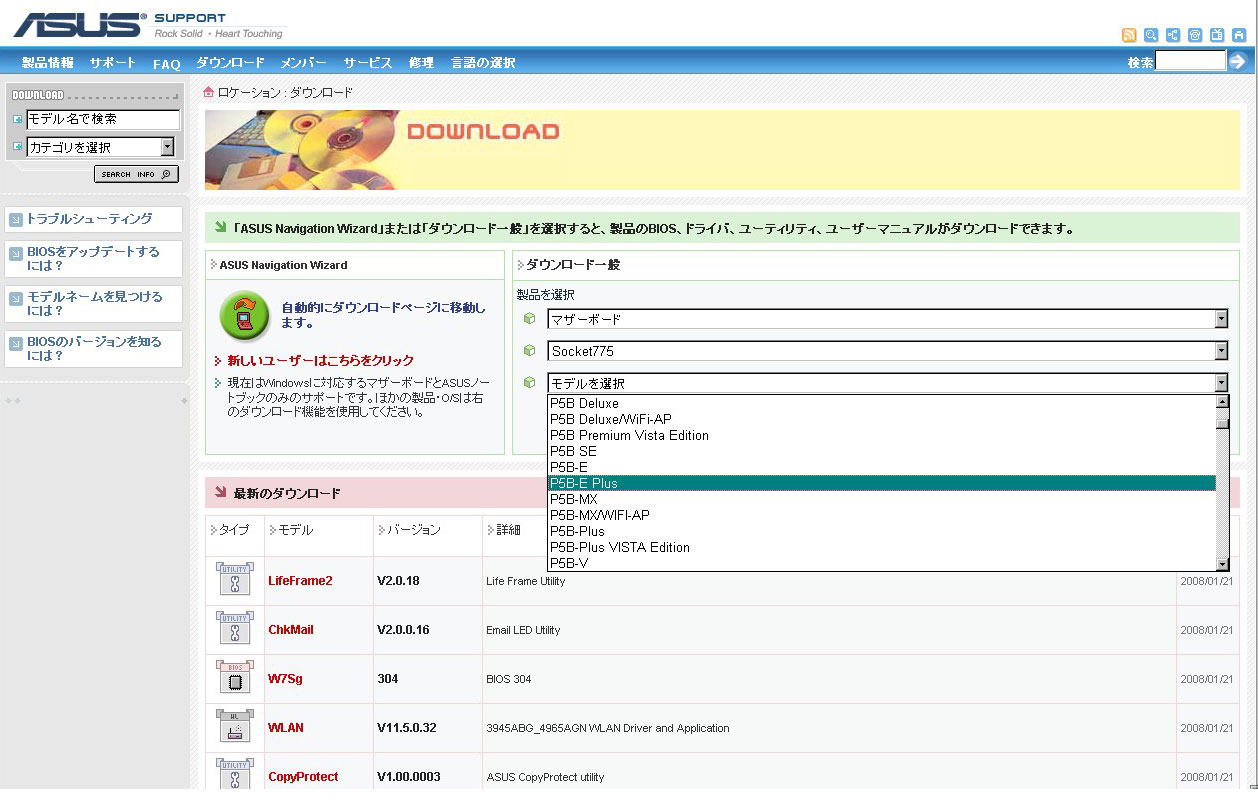
Task: Click the utility icon for LifeFrame2
Action: coord(235,580)
